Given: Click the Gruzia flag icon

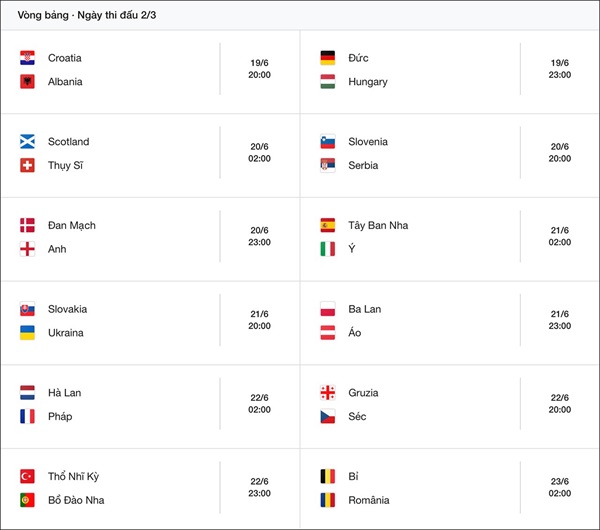Looking at the screenshot, I should tap(327, 393).
